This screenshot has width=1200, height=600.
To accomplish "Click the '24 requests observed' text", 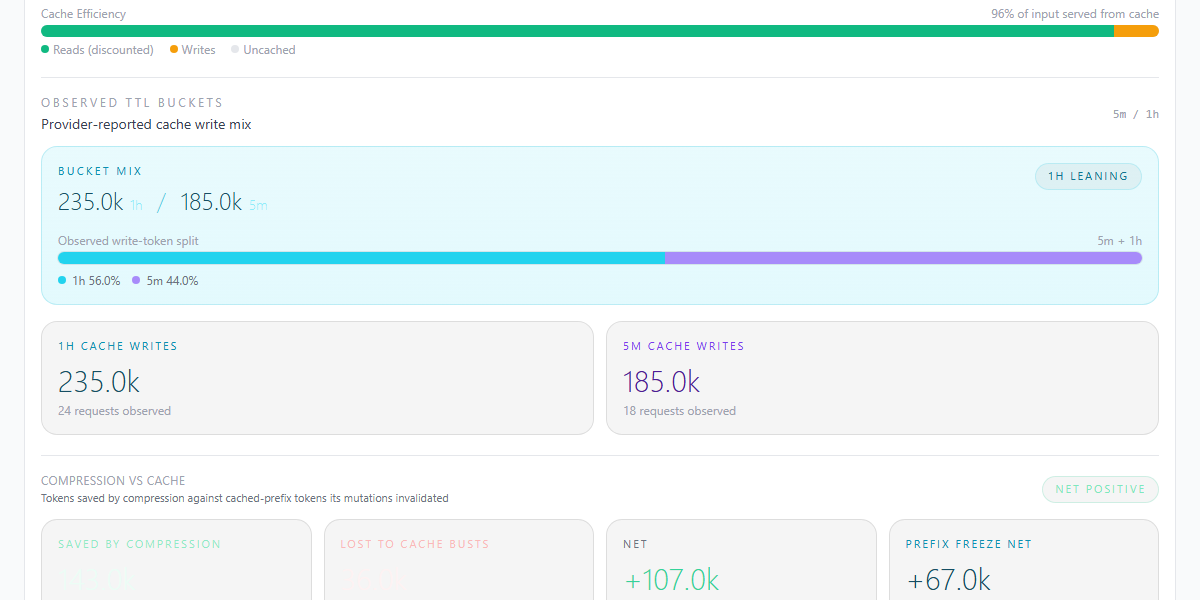I will click(x=114, y=411).
